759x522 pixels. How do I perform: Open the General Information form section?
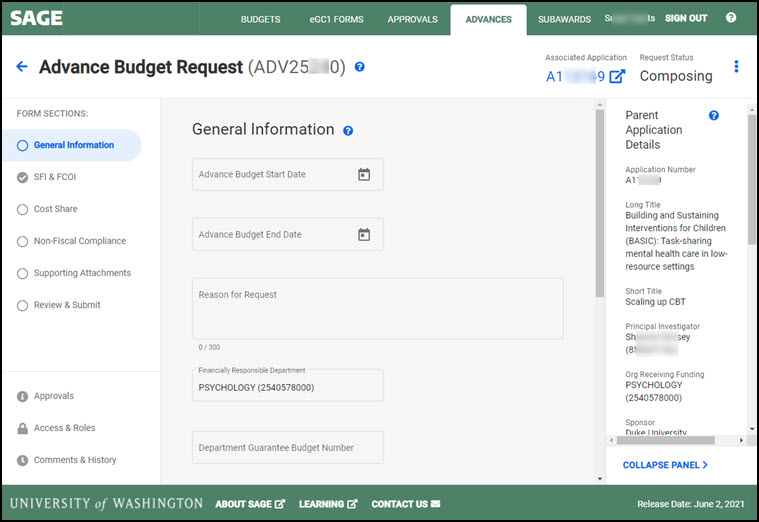pos(73,145)
